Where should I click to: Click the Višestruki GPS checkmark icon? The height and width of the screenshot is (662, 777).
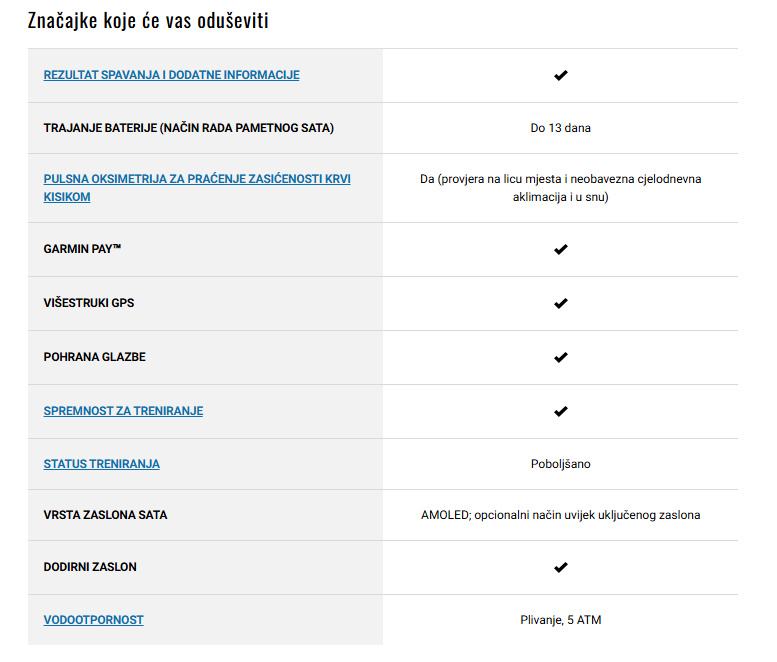(x=560, y=303)
